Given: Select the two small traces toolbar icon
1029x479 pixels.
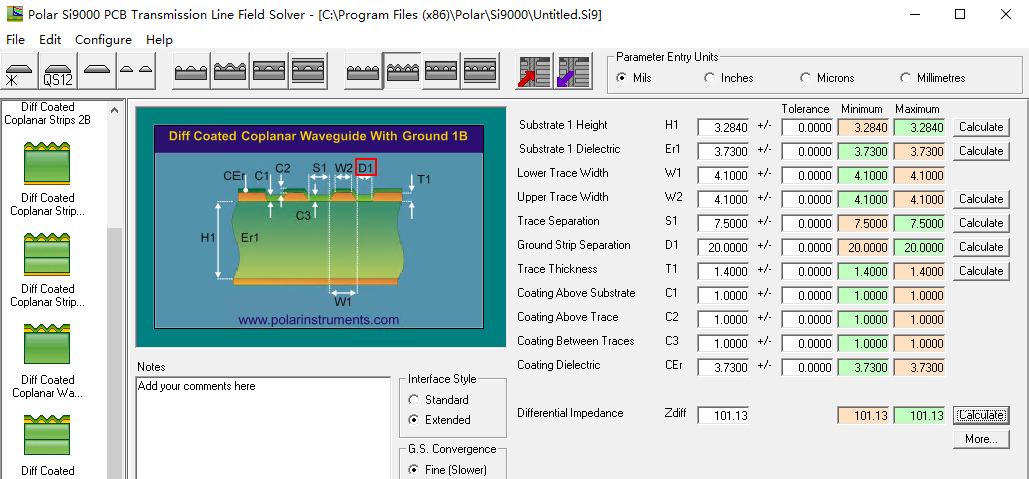Looking at the screenshot, I should click(136, 71).
